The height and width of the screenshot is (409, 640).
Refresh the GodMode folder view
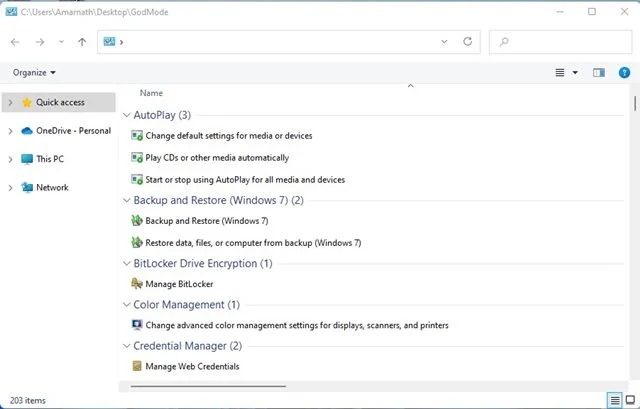467,41
